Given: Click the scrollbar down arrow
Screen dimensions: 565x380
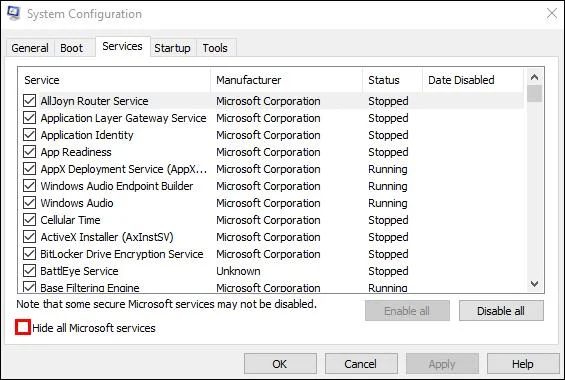Looking at the screenshot, I should pos(534,284).
